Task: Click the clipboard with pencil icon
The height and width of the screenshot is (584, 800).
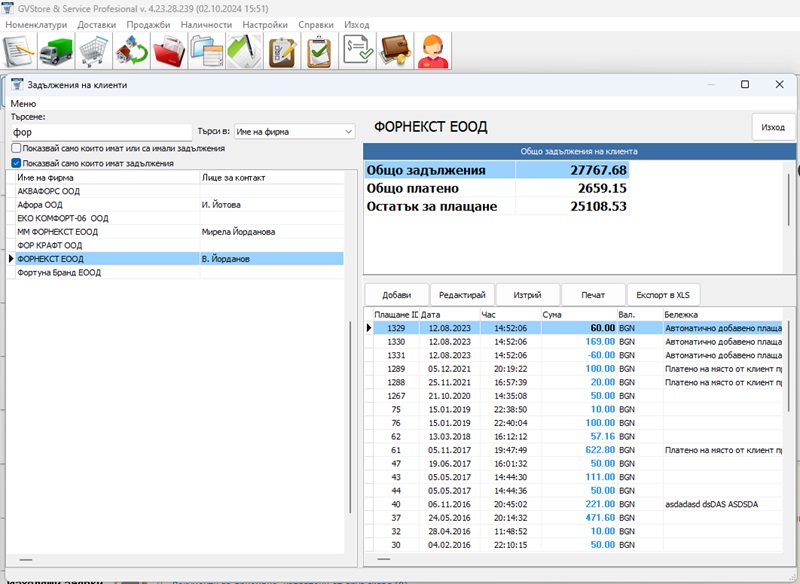Action: 282,51
